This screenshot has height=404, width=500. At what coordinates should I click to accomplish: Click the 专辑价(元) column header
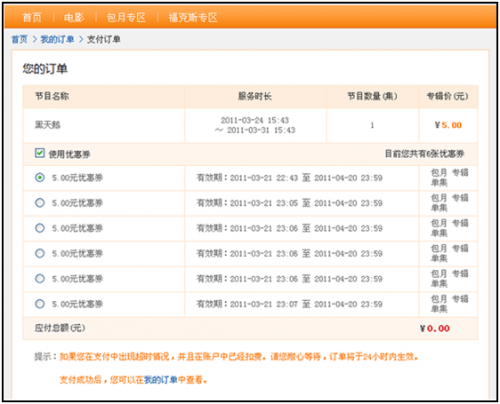point(448,96)
